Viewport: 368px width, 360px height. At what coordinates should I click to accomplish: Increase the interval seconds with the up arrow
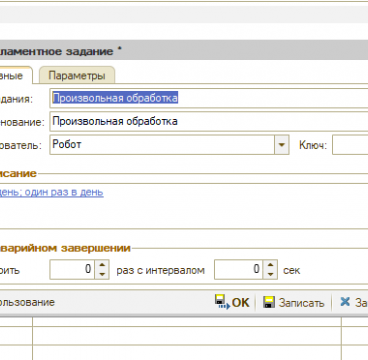coord(270,265)
